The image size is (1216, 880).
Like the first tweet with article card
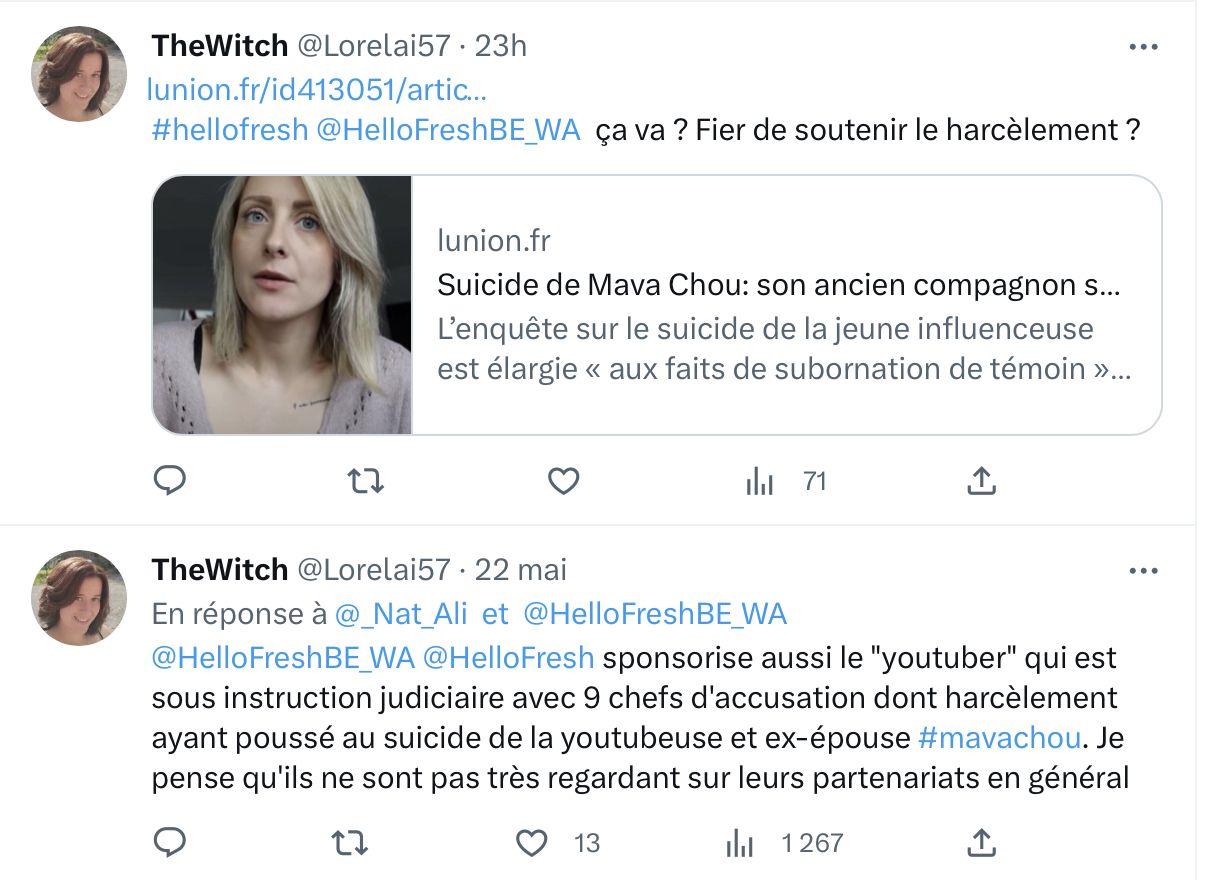564,482
